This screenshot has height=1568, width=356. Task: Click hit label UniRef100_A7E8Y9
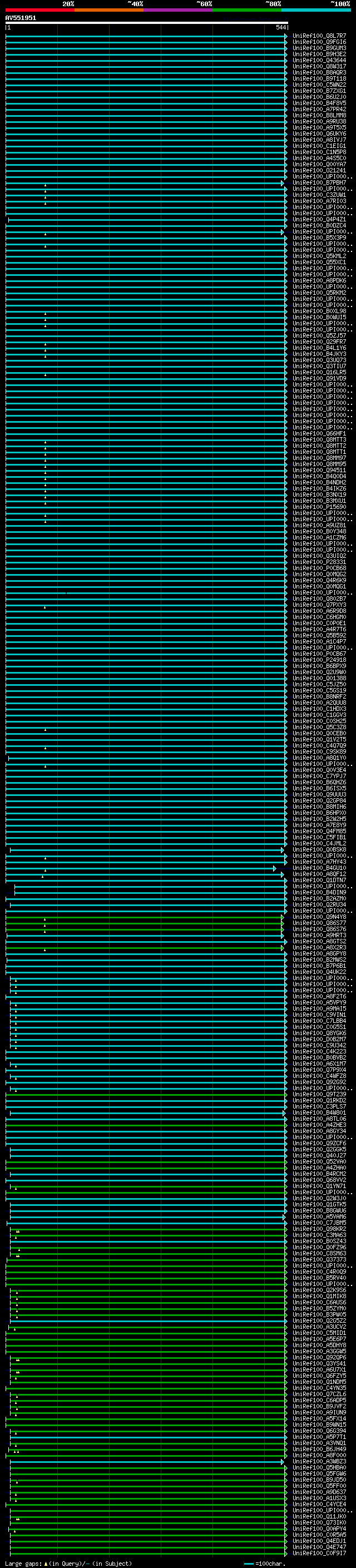click(319, 825)
